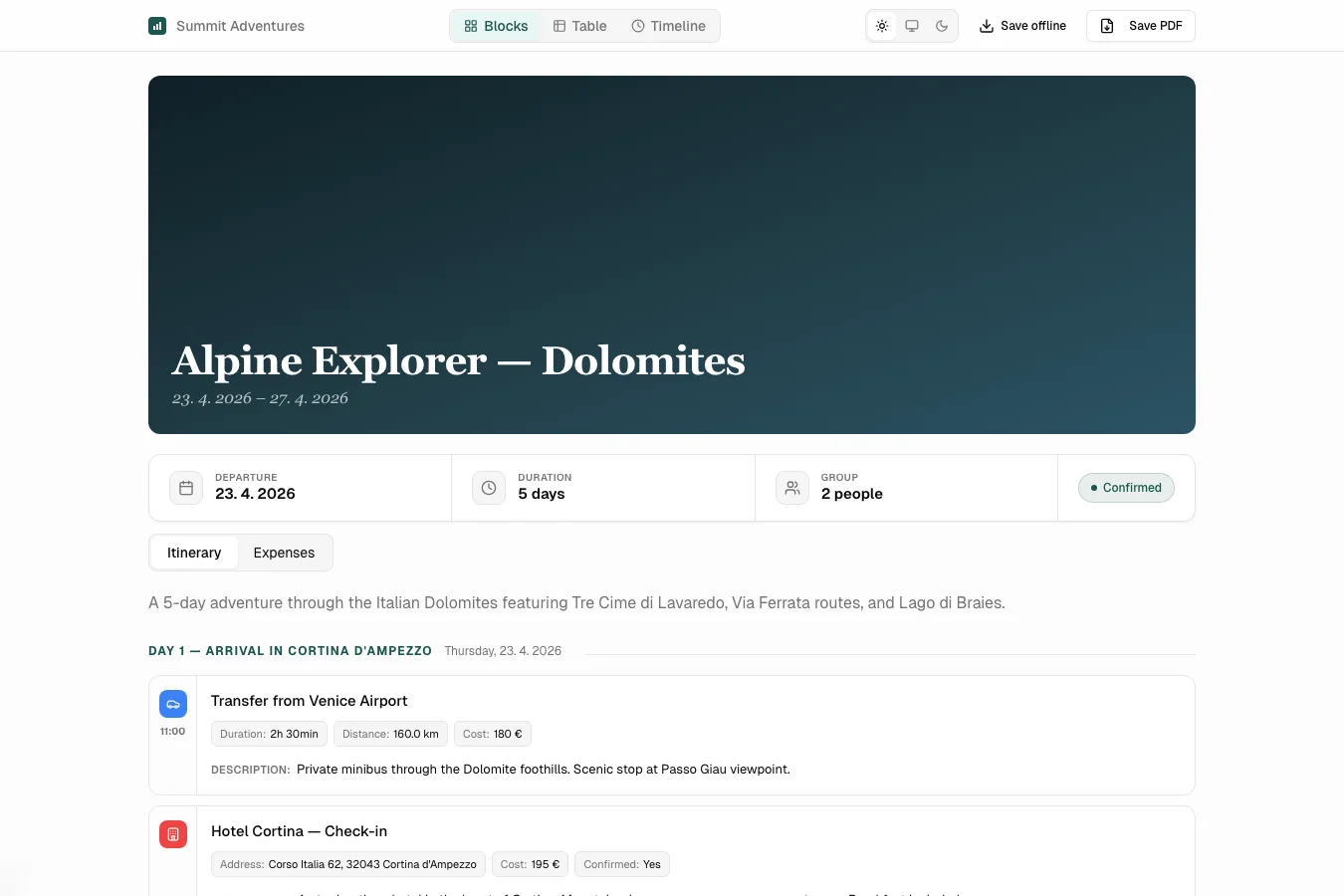
Task: Click the Duration clock icon
Action: tap(488, 487)
